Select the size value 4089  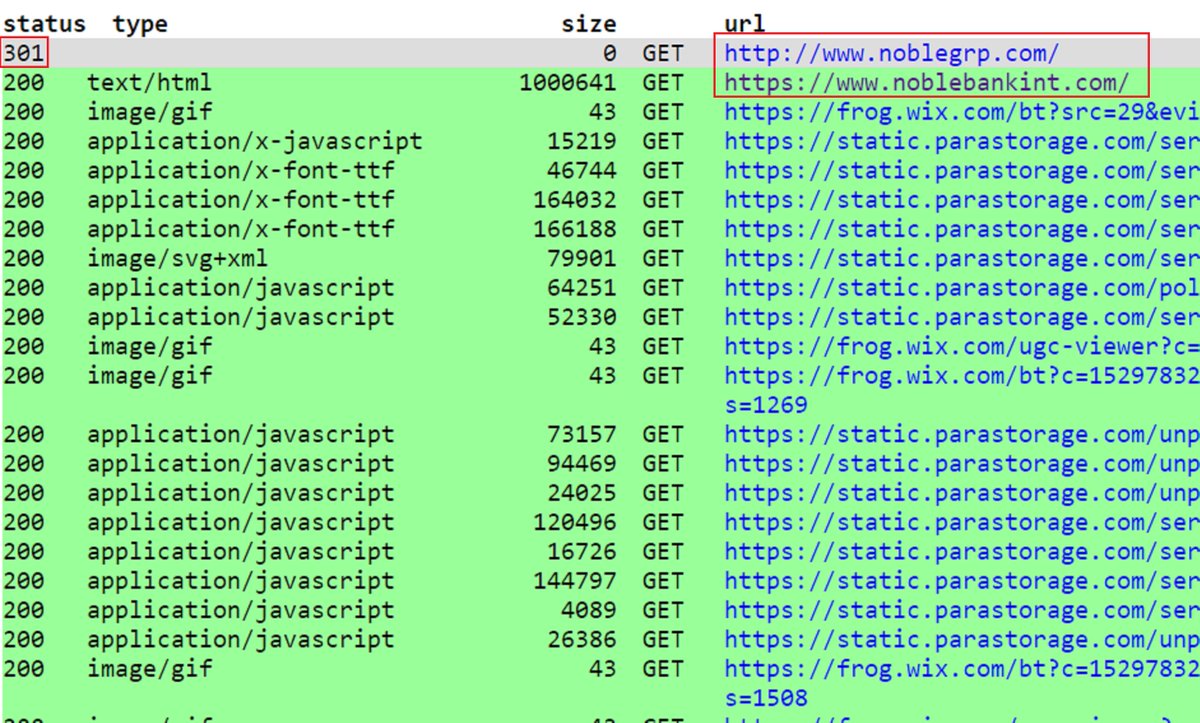click(589, 610)
